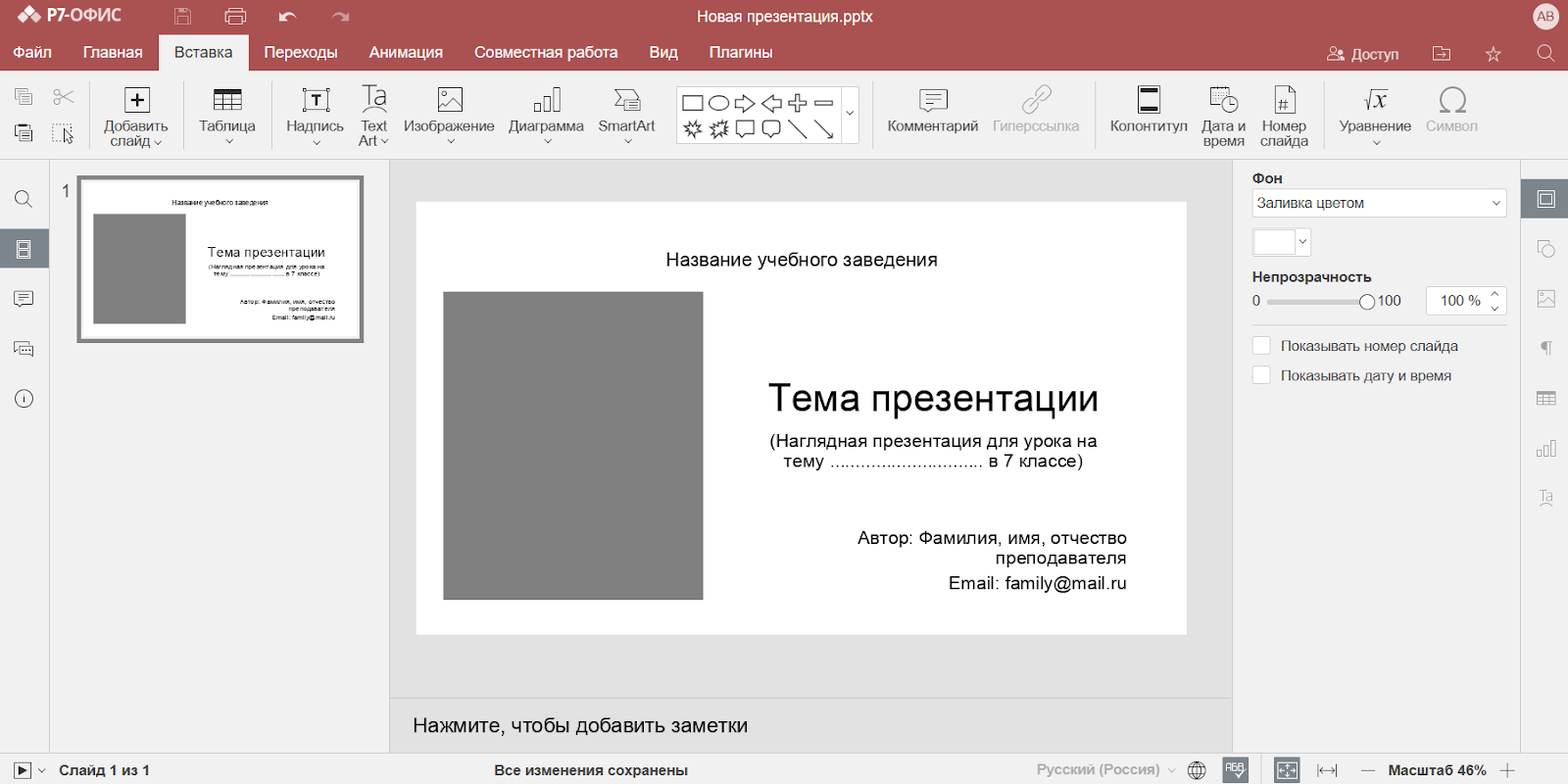The image size is (1568, 784).
Task: Open the Надпись dropdown
Action: pos(316,142)
